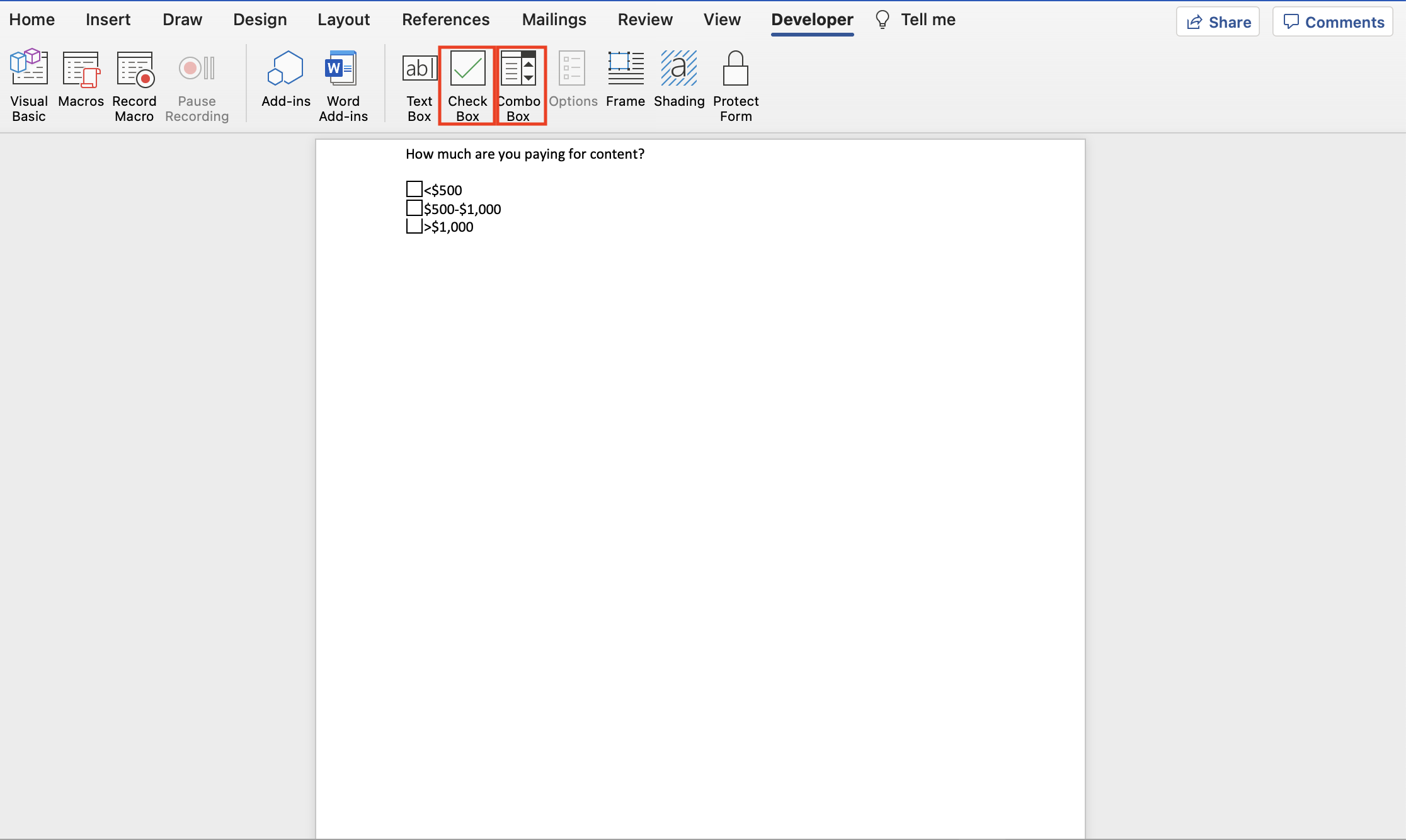
Task: Open form field Options
Action: (x=573, y=79)
